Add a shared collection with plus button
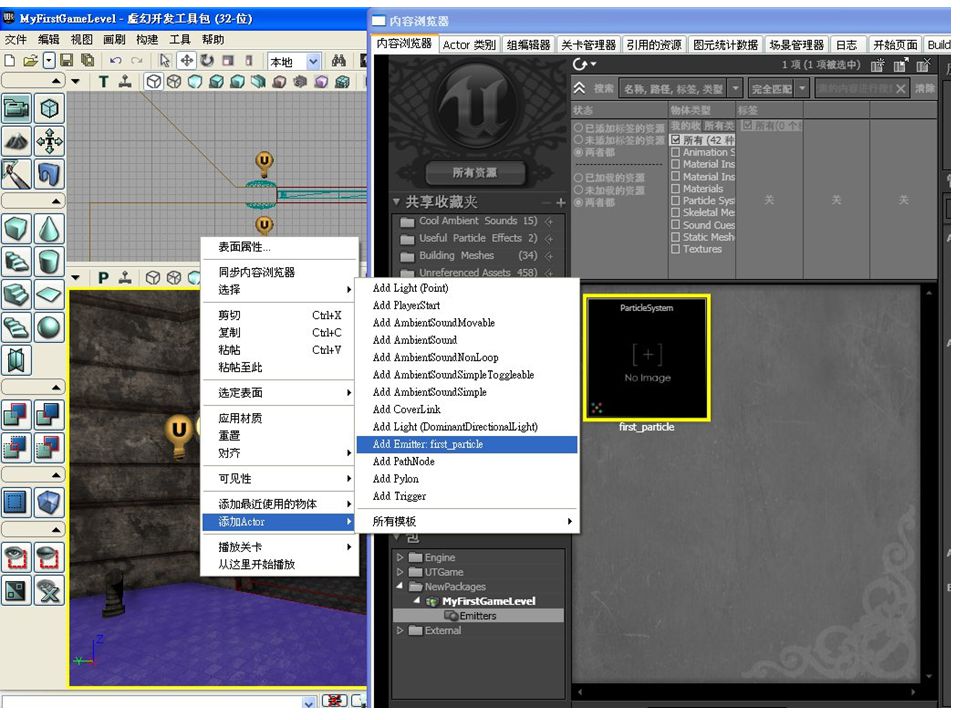Viewport: 960px width, 720px height. tap(560, 202)
